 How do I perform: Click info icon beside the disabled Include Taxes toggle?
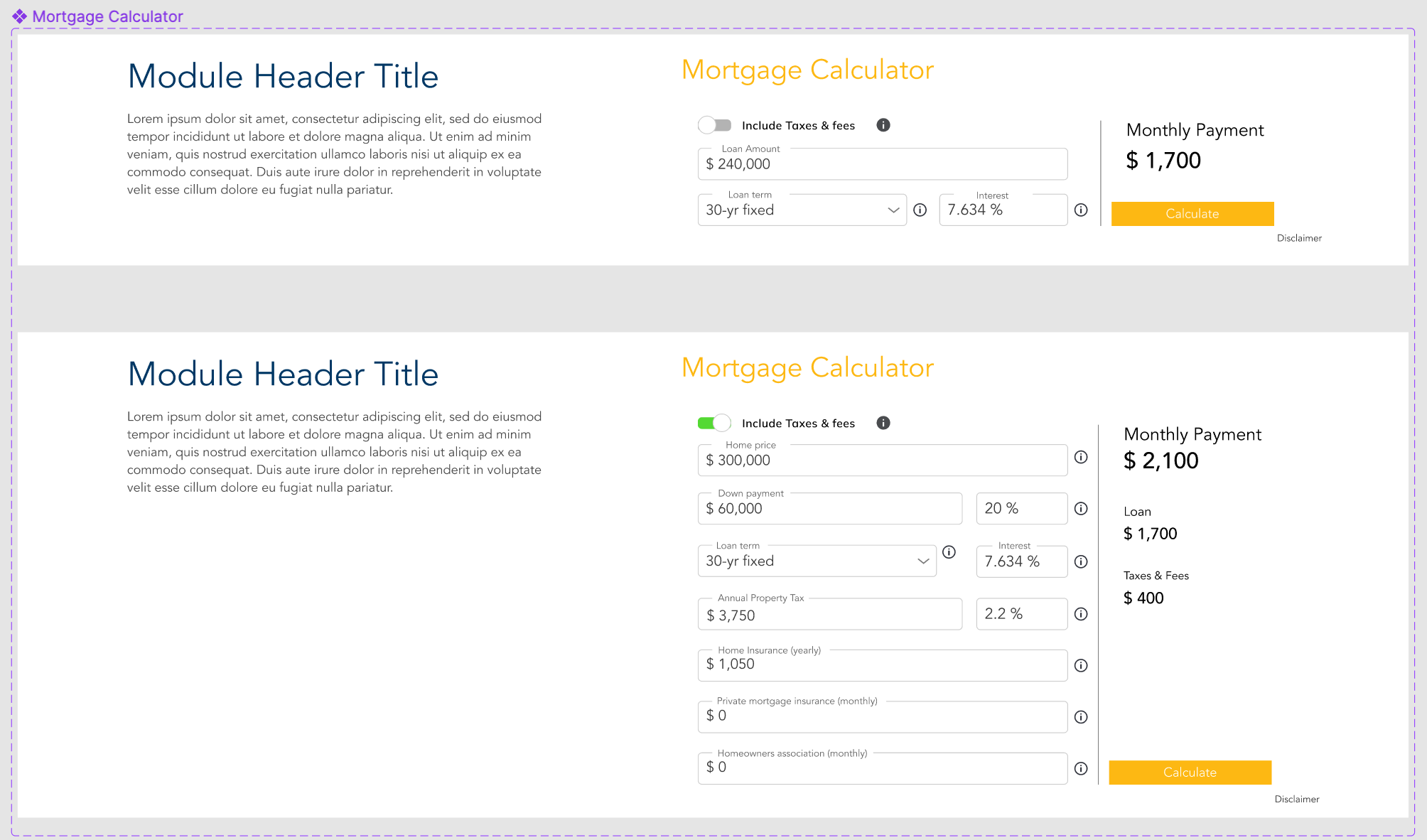click(x=883, y=125)
